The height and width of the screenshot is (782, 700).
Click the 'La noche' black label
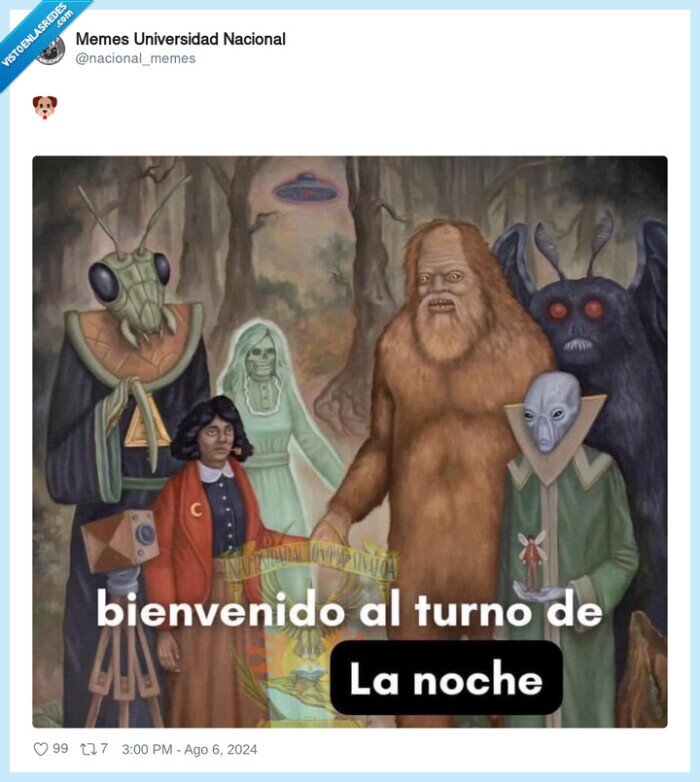446,678
